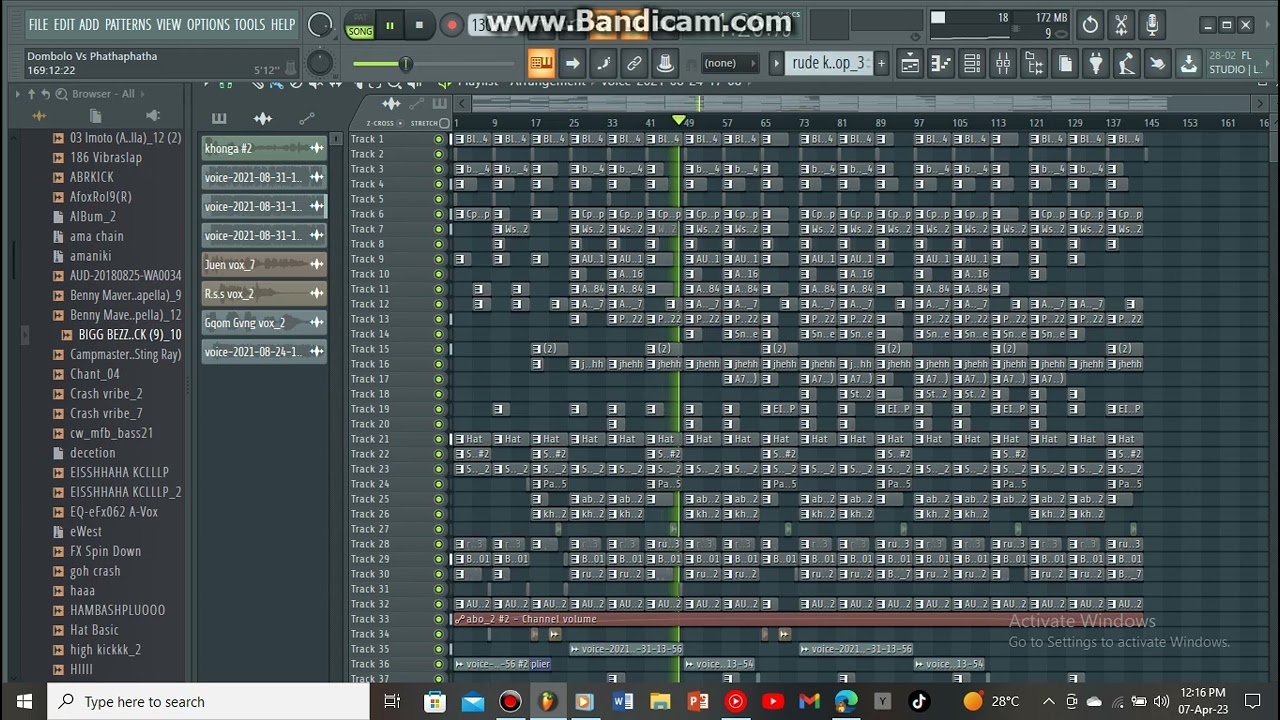Image resolution: width=1280 pixels, height=720 pixels.
Task: Open the browser speaker/sounds tab icon
Action: [x=153, y=116]
